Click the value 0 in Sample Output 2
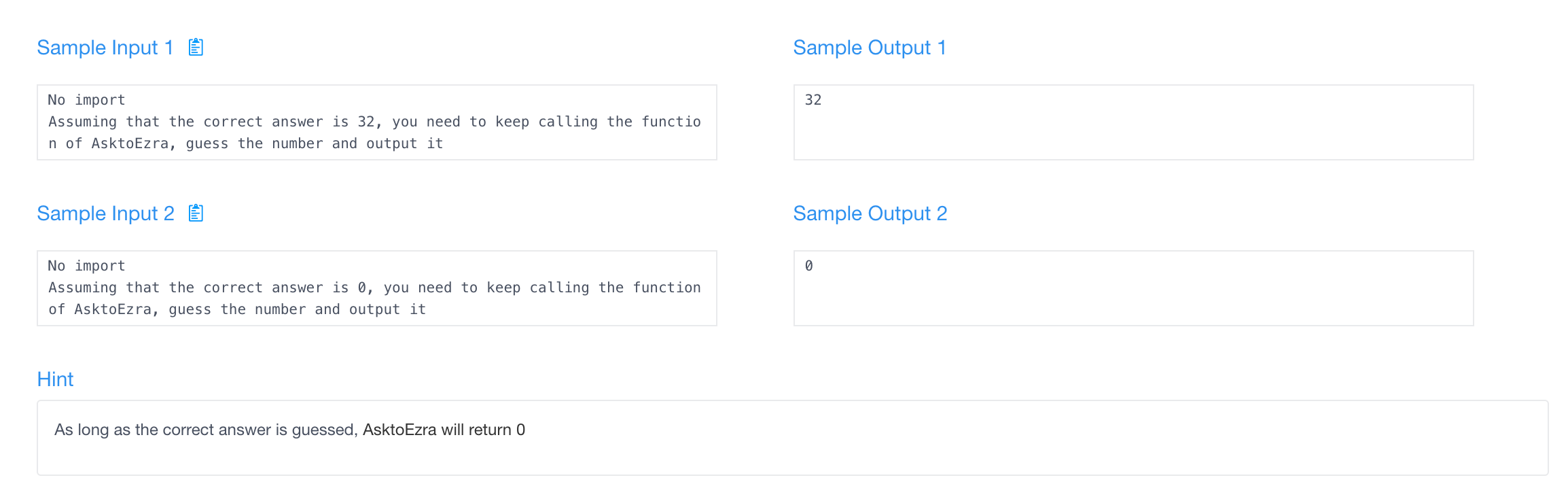This screenshot has width=1568, height=499. tap(808, 266)
